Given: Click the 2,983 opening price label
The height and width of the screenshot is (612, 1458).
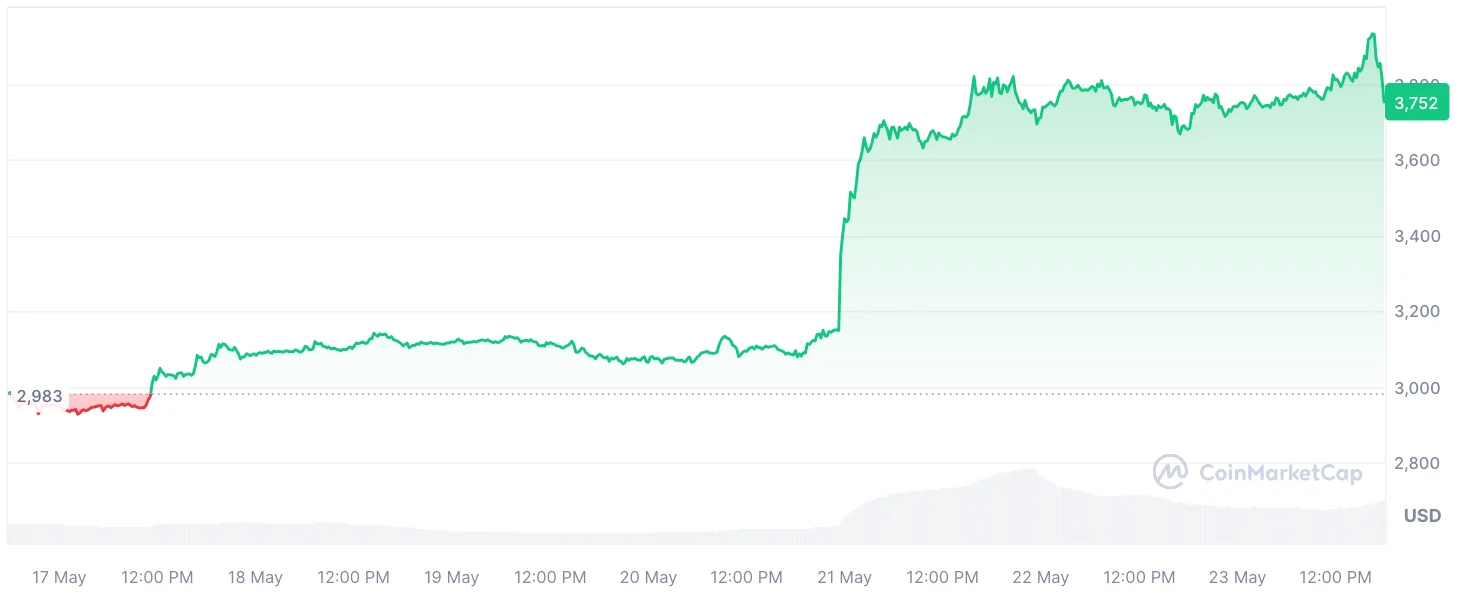Looking at the screenshot, I should (39, 397).
